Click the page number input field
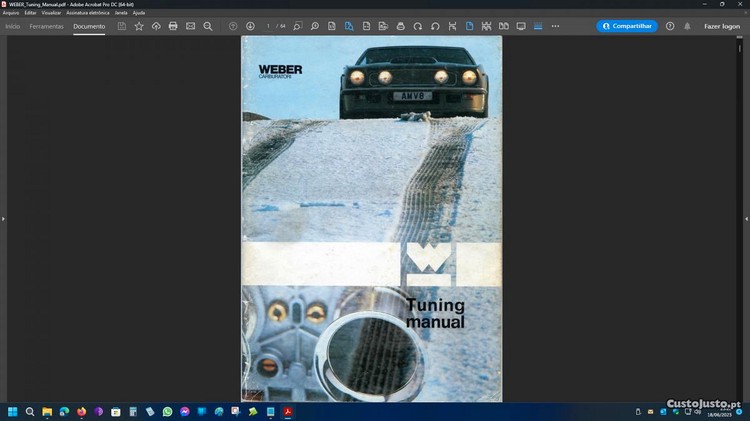The image size is (750, 421). coord(268,26)
